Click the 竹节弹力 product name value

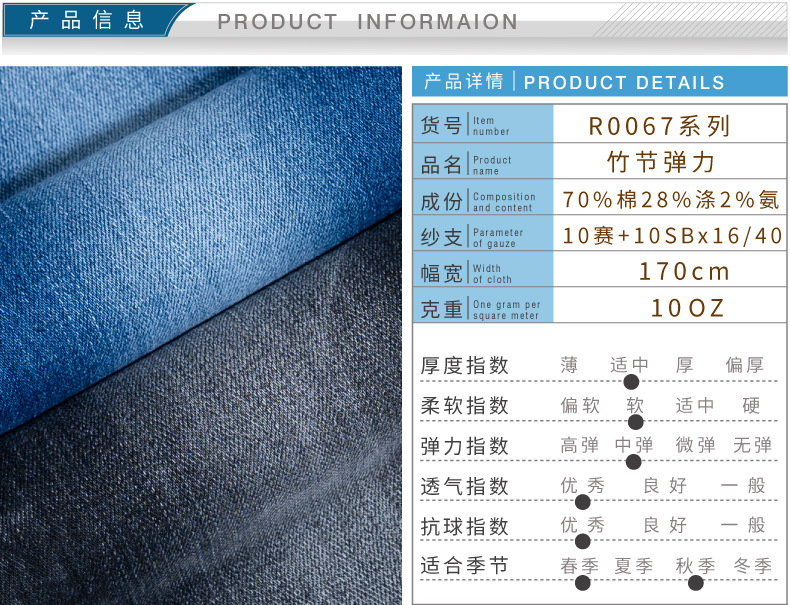coord(661,162)
